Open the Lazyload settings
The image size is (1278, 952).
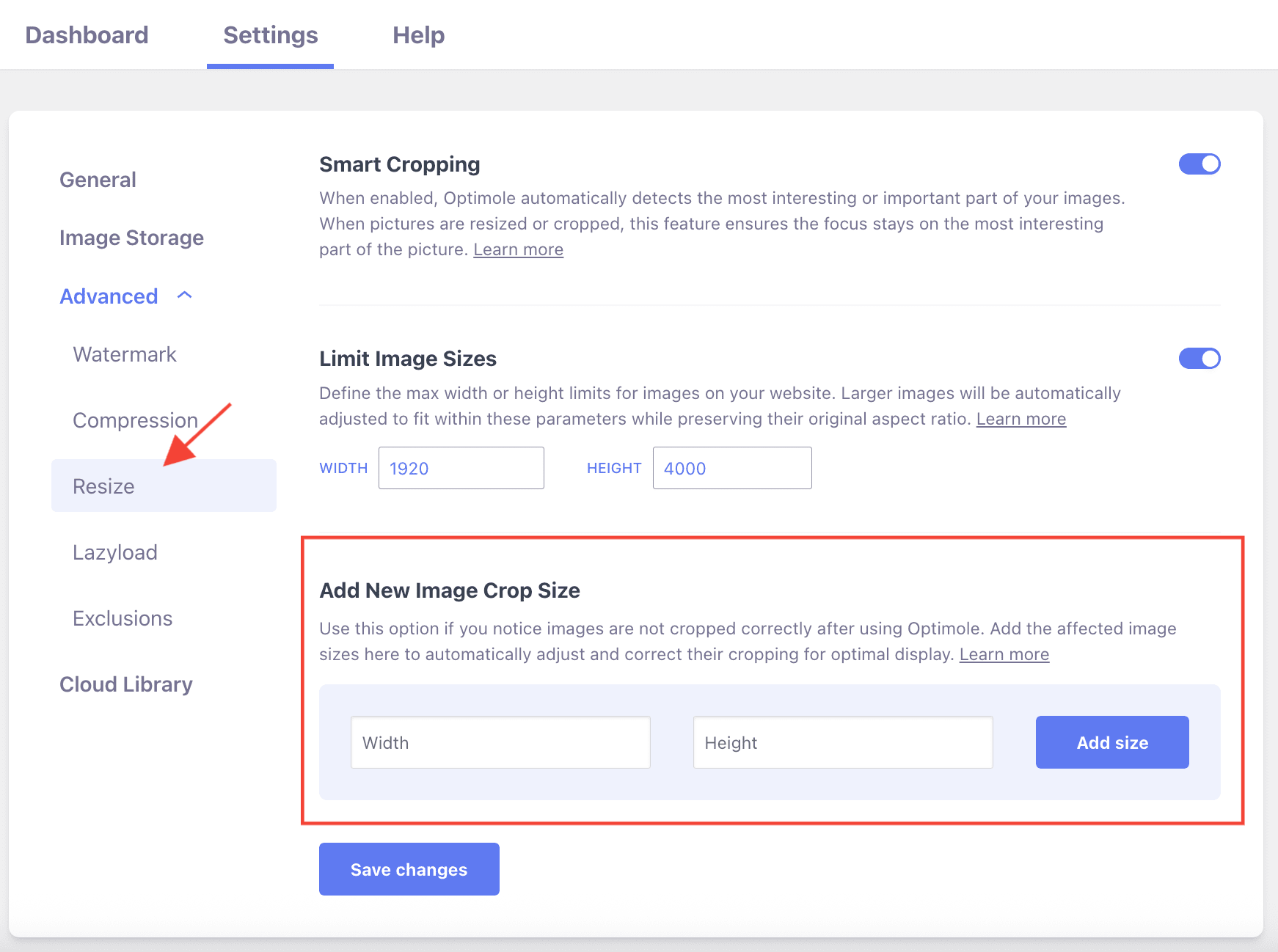pyautogui.click(x=115, y=552)
